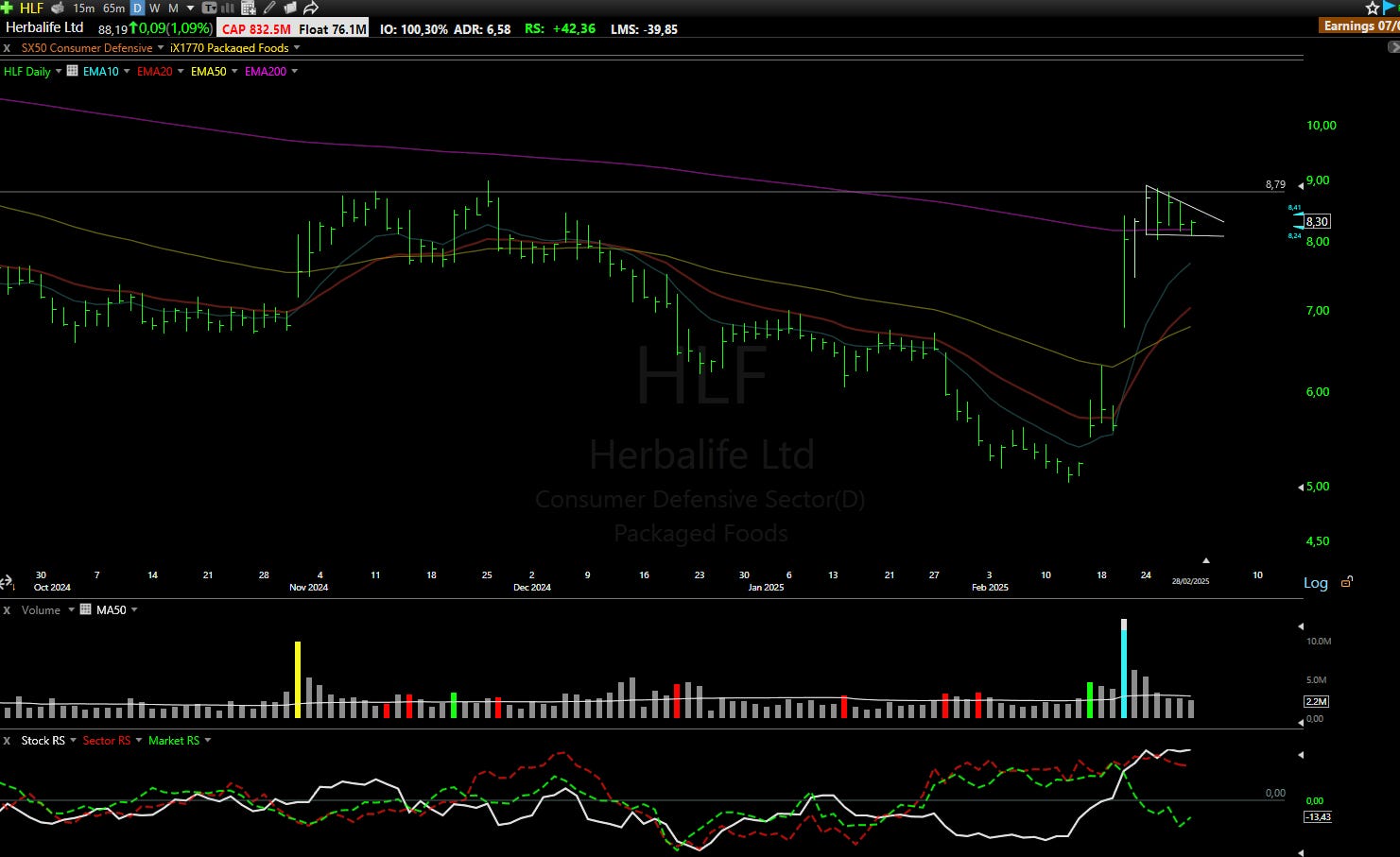Switch to the 15m timeframe
This screenshot has height=857, width=1400.
click(83, 8)
